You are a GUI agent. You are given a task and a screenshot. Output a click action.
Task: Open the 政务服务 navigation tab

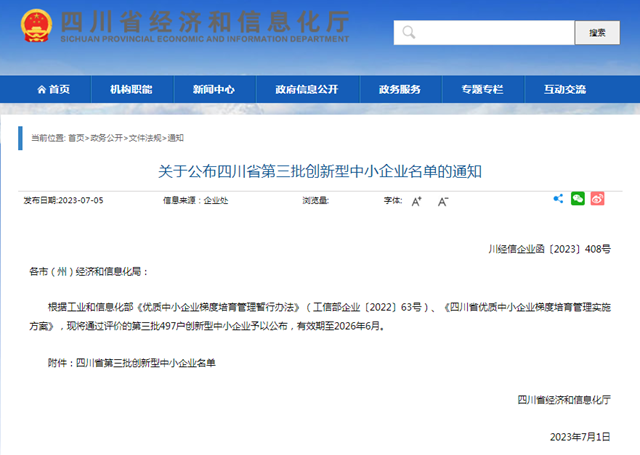click(x=400, y=89)
